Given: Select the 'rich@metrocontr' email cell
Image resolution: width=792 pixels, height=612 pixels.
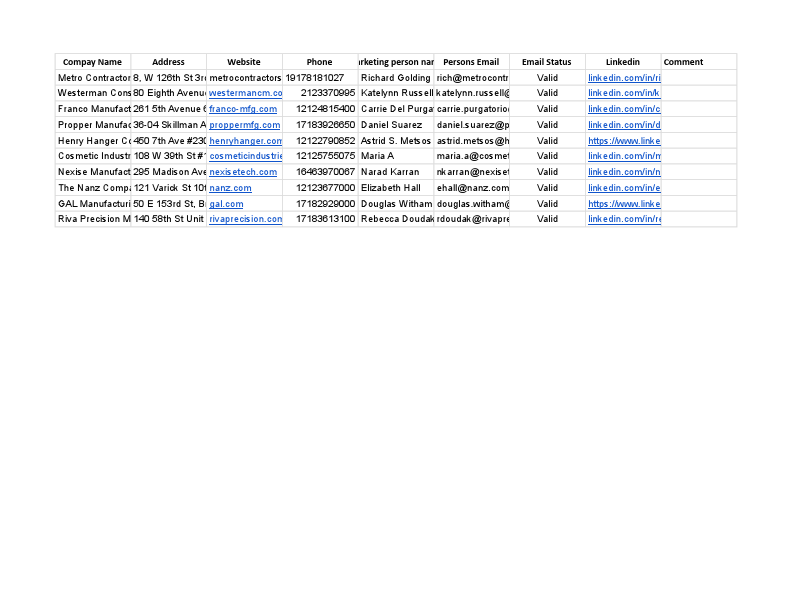Looking at the screenshot, I should [x=472, y=78].
